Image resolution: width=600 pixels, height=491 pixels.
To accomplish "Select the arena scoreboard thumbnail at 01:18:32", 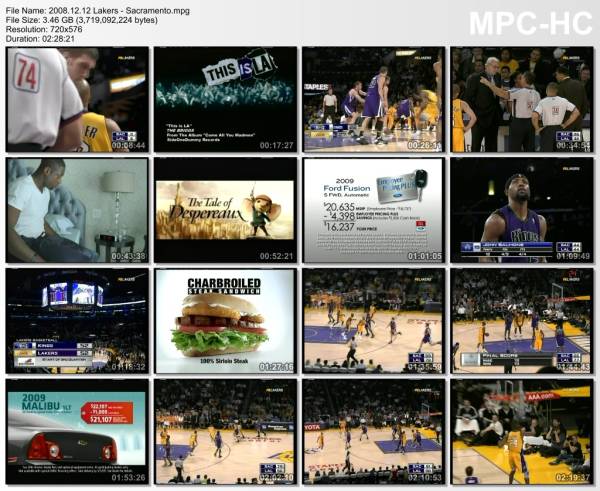I will pyautogui.click(x=77, y=321).
